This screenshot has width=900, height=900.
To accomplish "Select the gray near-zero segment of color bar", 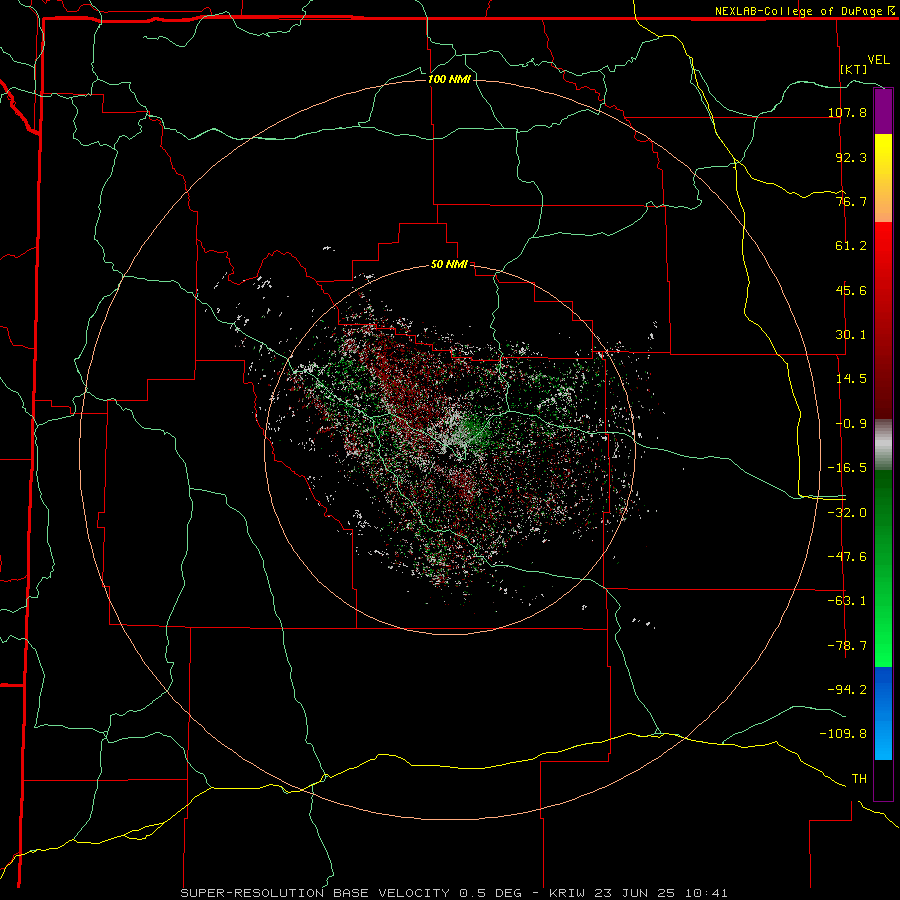I will (883, 444).
